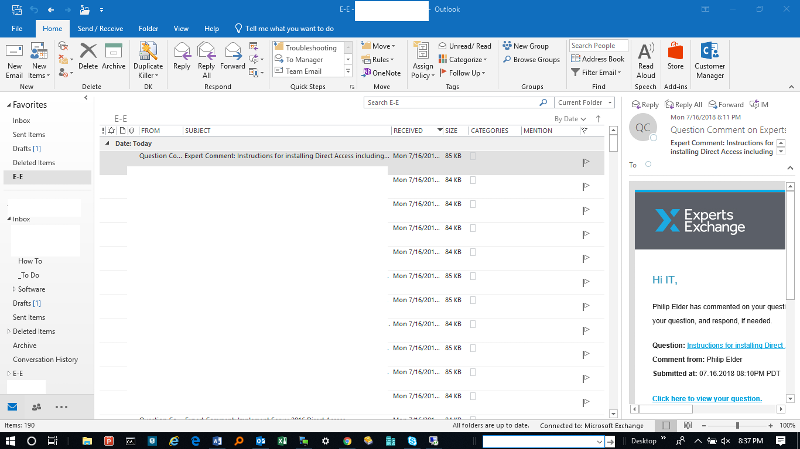This screenshot has width=800, height=449.
Task: Click Tell me what you want to do
Action: pos(284,29)
